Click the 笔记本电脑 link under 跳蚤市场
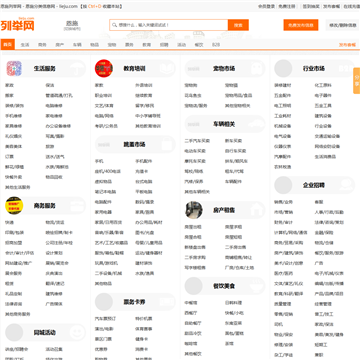 click(x=105, y=192)
